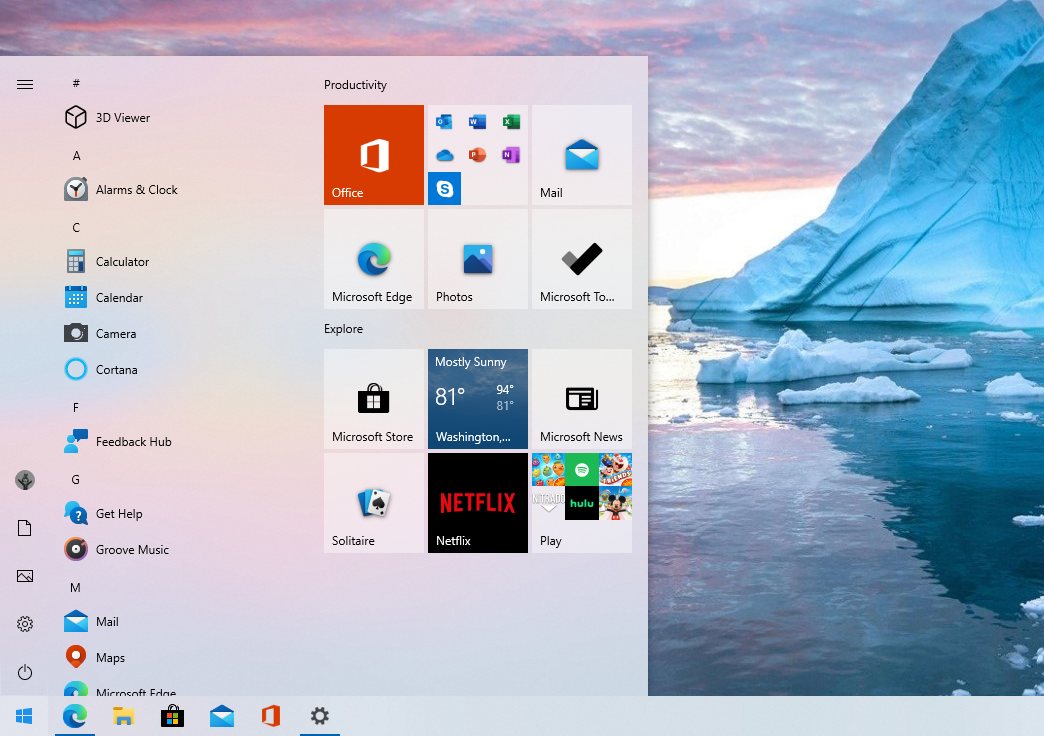Viewport: 1044px width, 736px height.
Task: Click the user account button
Action: click(x=24, y=479)
